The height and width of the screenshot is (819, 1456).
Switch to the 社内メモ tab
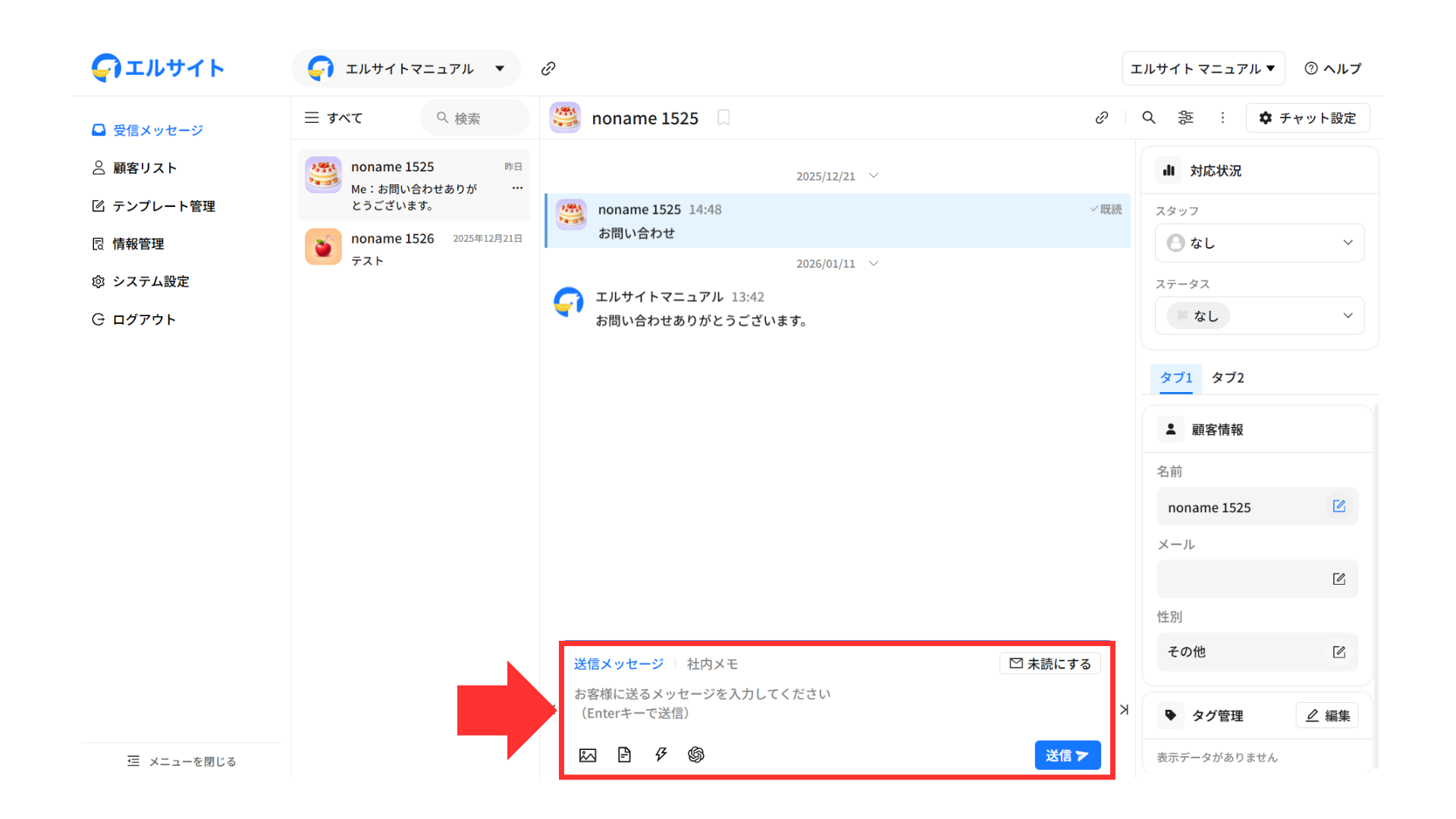tap(712, 664)
